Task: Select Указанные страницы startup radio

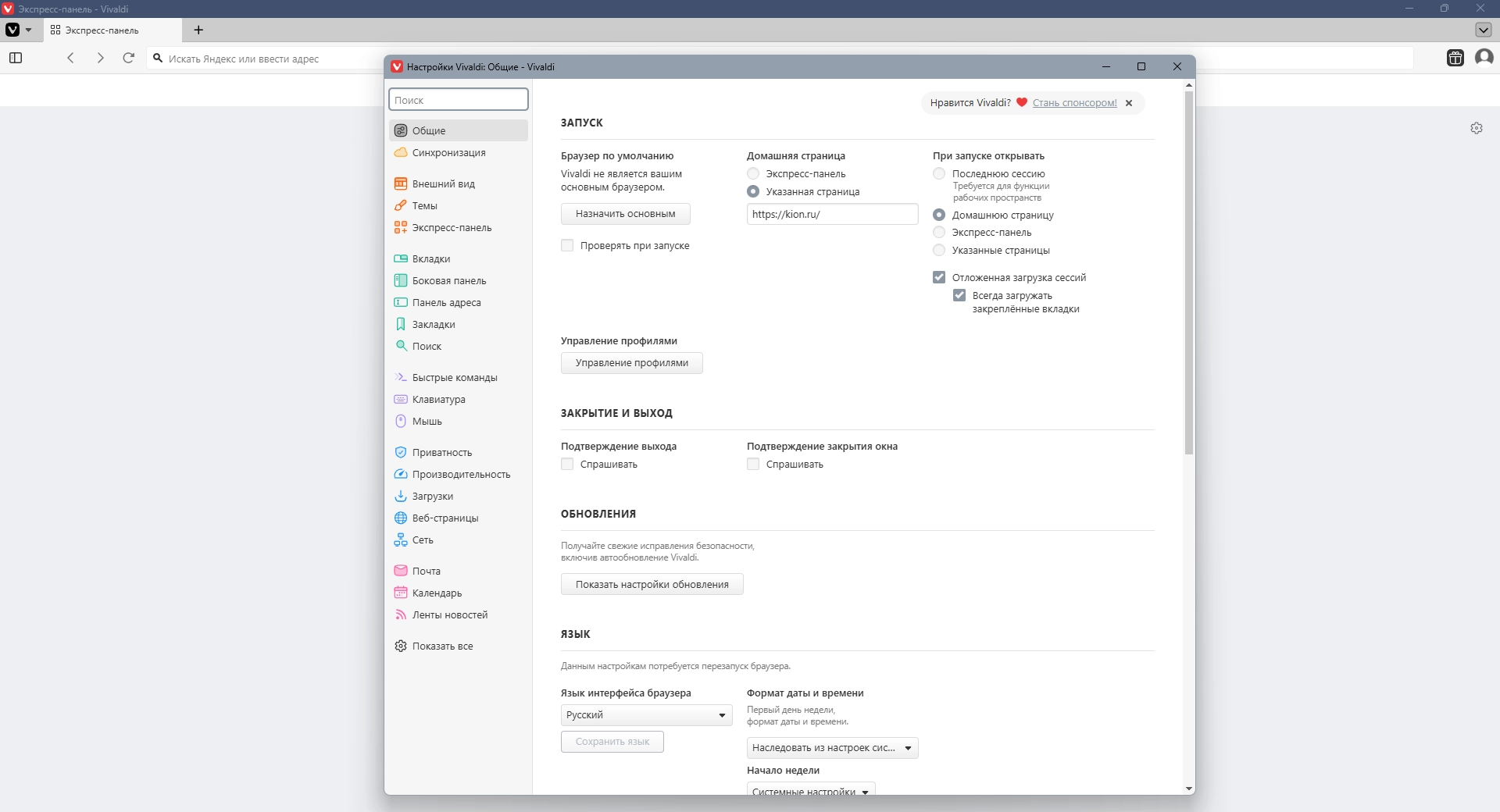Action: [x=939, y=250]
